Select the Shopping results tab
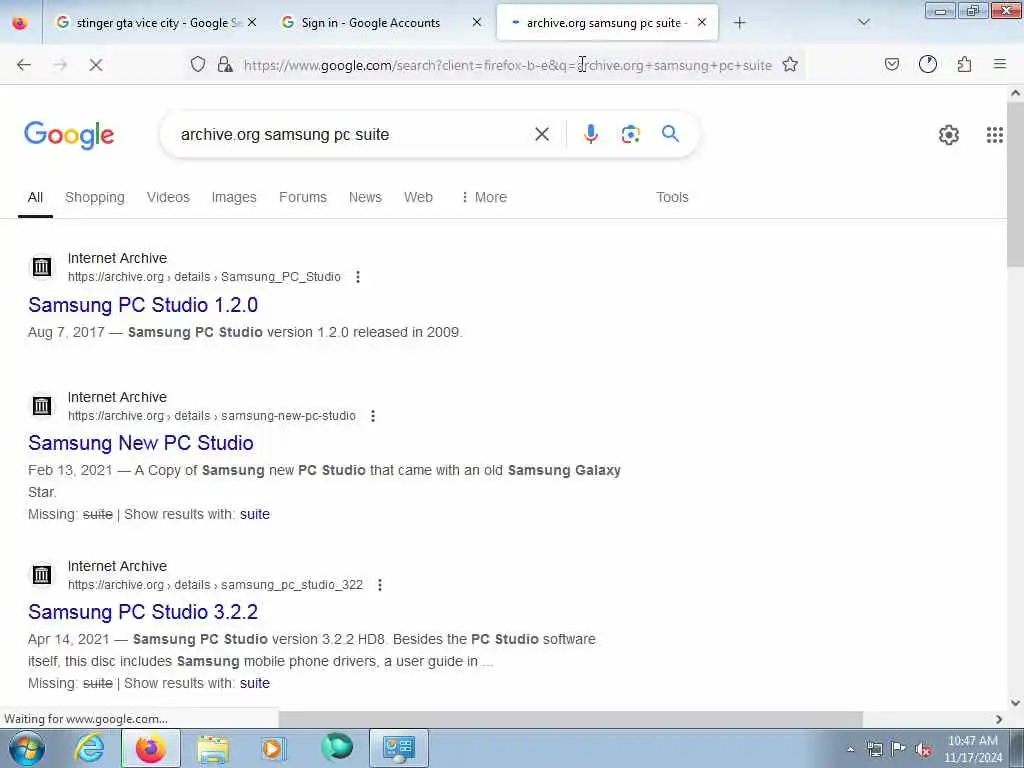This screenshot has width=1024, height=768. point(95,197)
